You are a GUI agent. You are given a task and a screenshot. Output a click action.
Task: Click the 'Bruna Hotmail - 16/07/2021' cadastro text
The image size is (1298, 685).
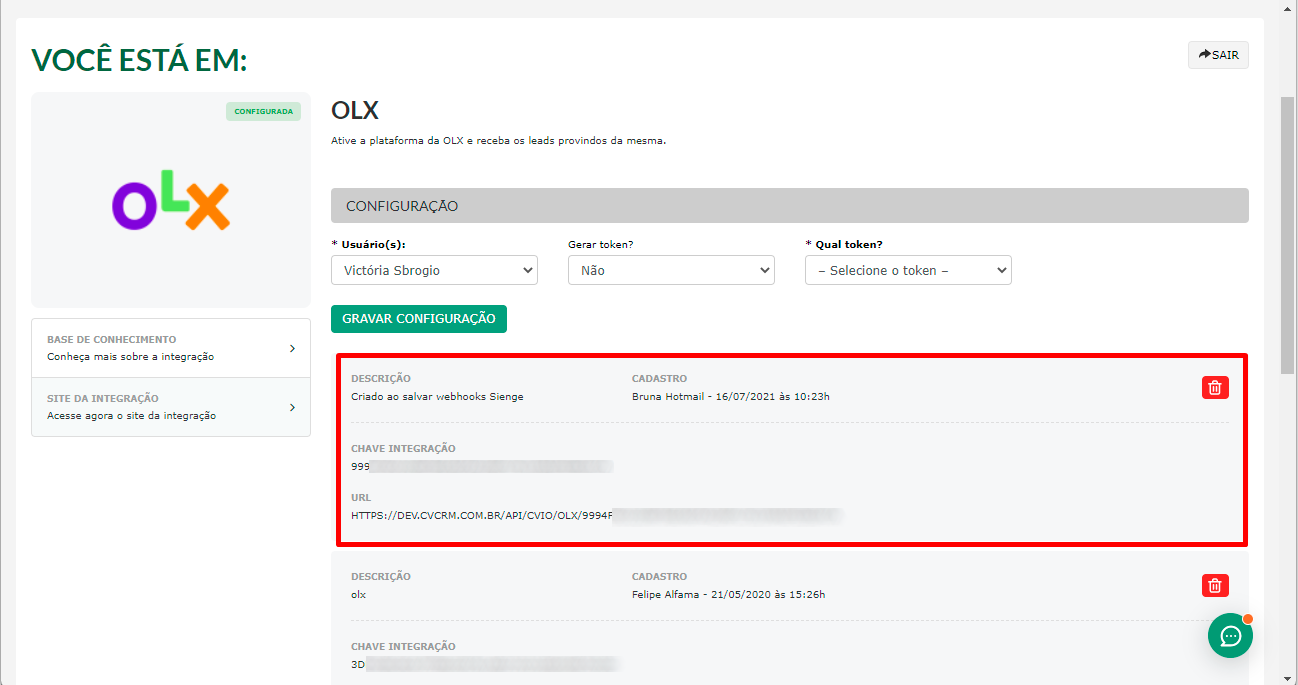[731, 396]
